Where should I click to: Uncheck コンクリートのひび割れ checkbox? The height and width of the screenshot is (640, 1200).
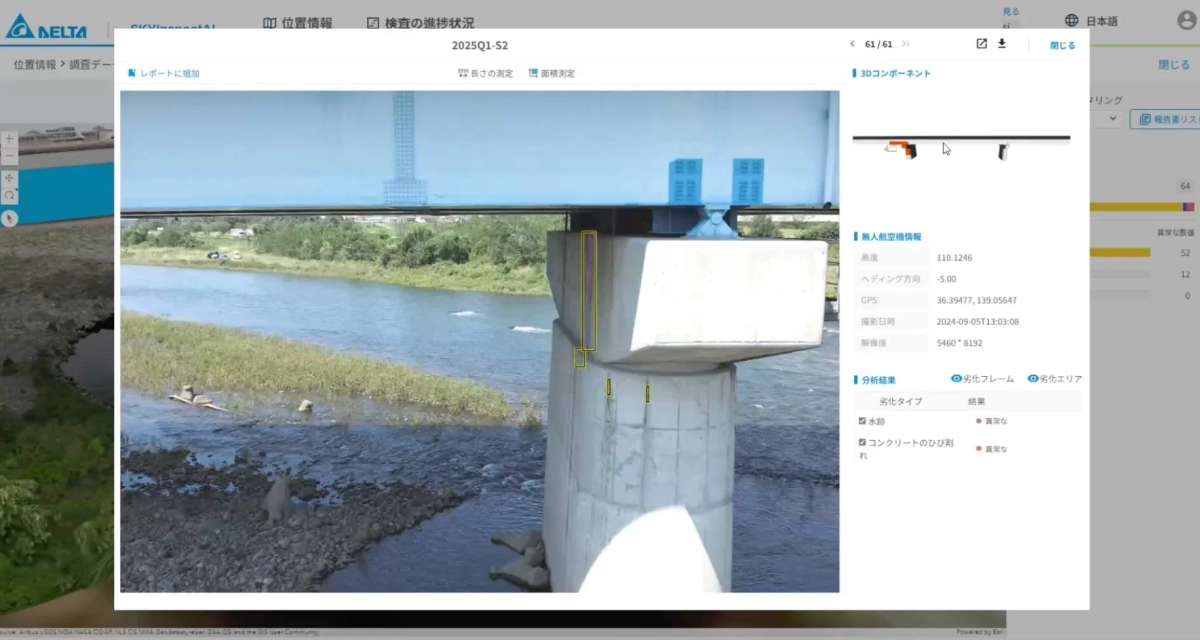[862, 442]
